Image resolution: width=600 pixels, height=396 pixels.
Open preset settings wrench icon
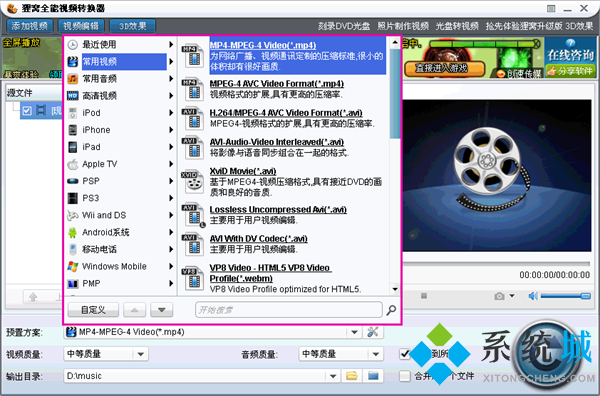point(373,332)
